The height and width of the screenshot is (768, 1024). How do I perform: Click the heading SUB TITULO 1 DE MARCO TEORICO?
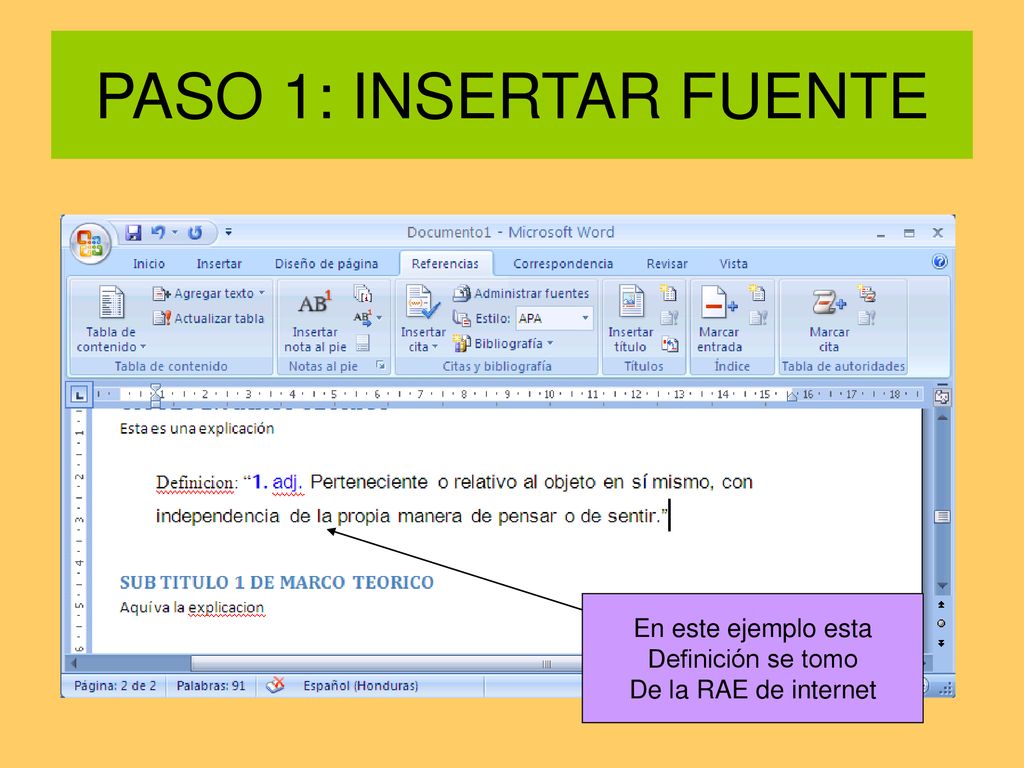coord(277,582)
